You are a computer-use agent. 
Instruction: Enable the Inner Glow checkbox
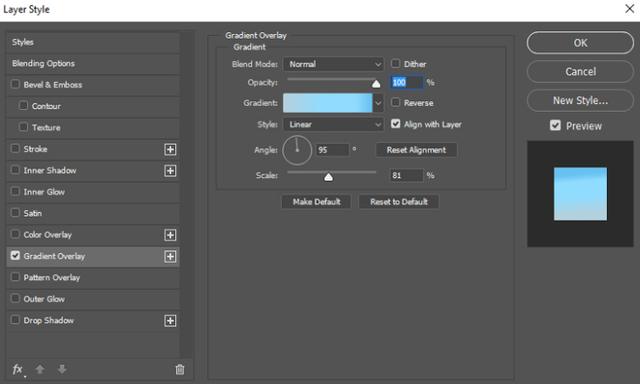click(15, 191)
